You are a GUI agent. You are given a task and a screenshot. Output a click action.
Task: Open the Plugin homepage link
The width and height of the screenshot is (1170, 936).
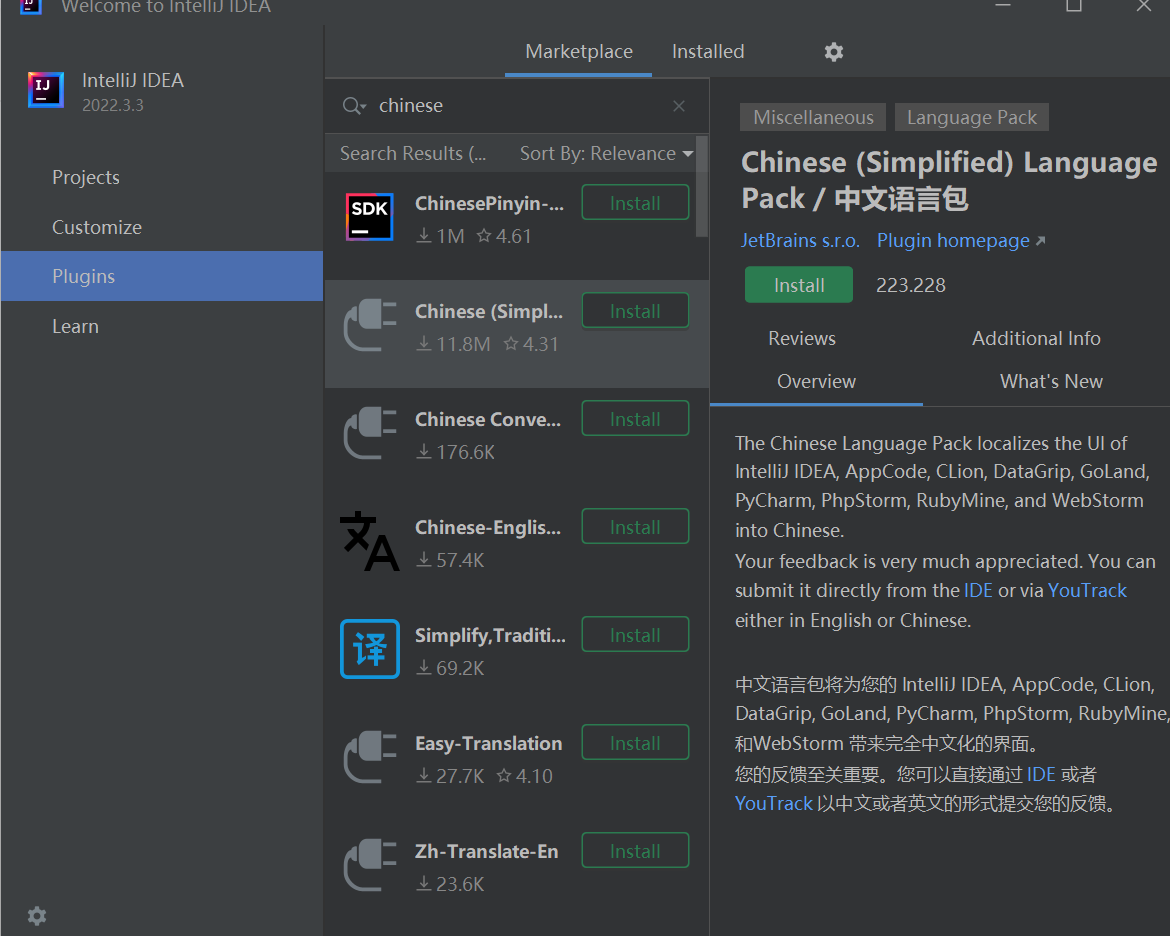[961, 240]
